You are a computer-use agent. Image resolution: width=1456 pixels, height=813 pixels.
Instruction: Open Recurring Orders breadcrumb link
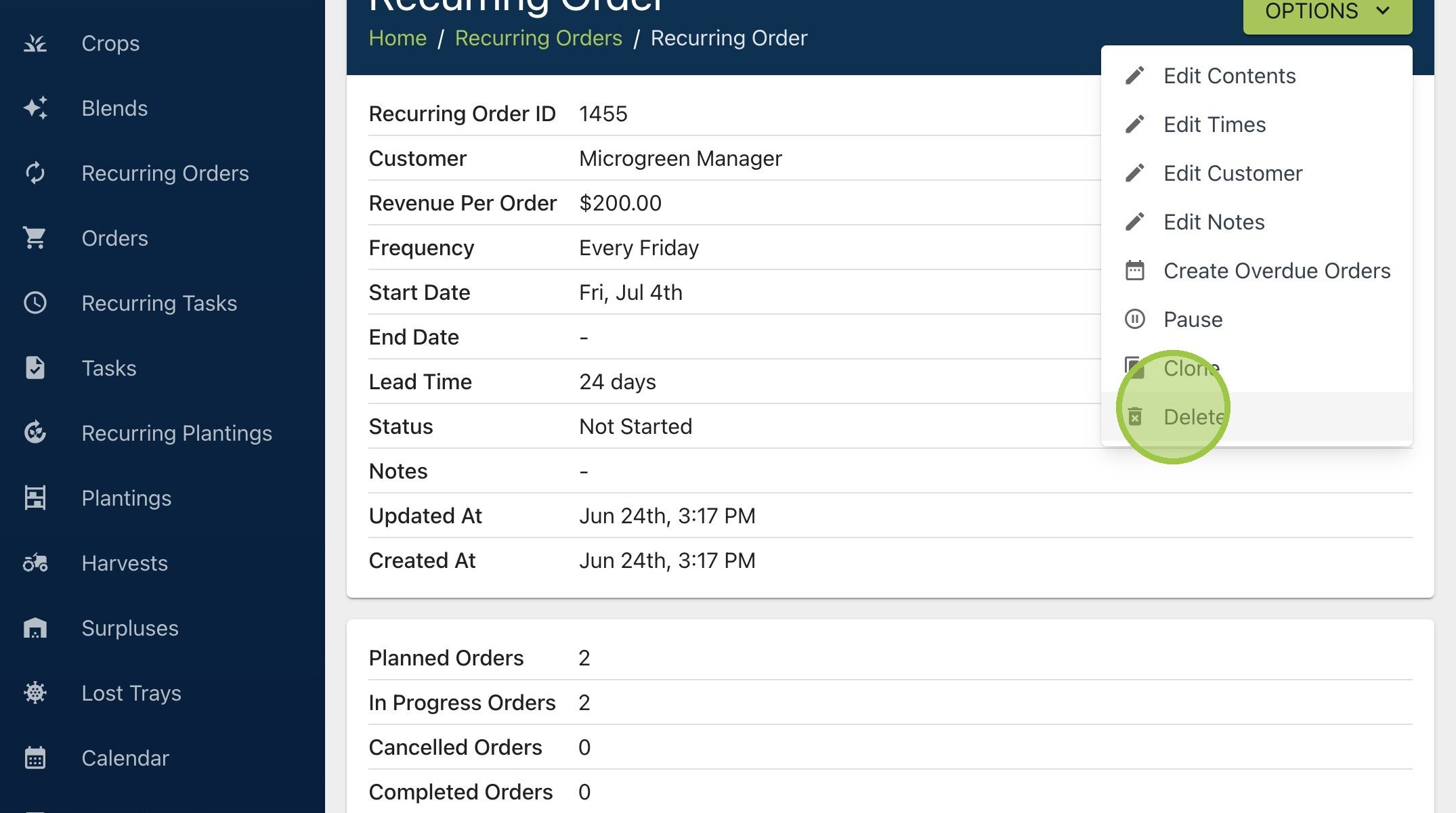click(x=538, y=39)
